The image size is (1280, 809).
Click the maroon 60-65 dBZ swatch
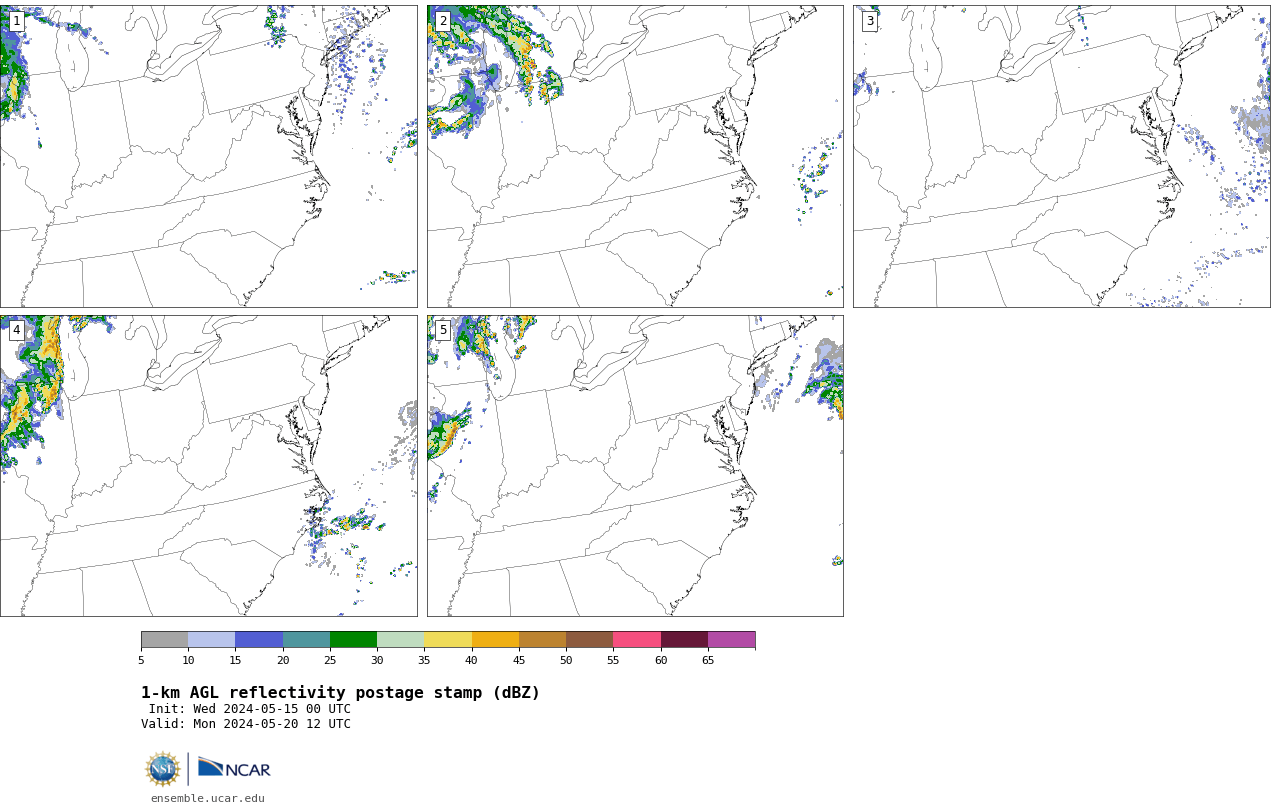click(x=684, y=640)
